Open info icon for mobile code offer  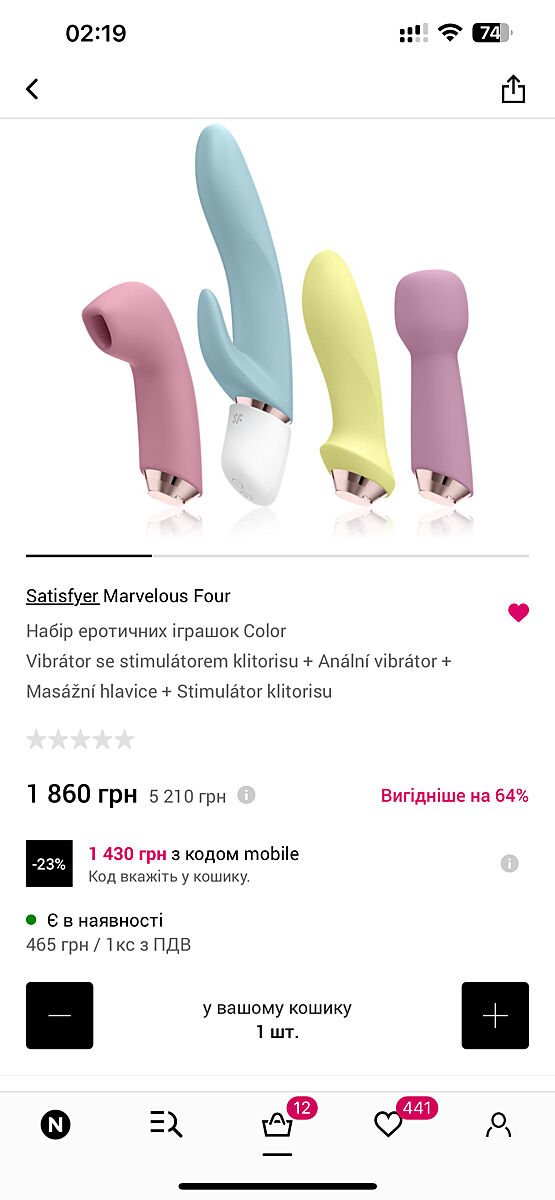click(x=509, y=863)
